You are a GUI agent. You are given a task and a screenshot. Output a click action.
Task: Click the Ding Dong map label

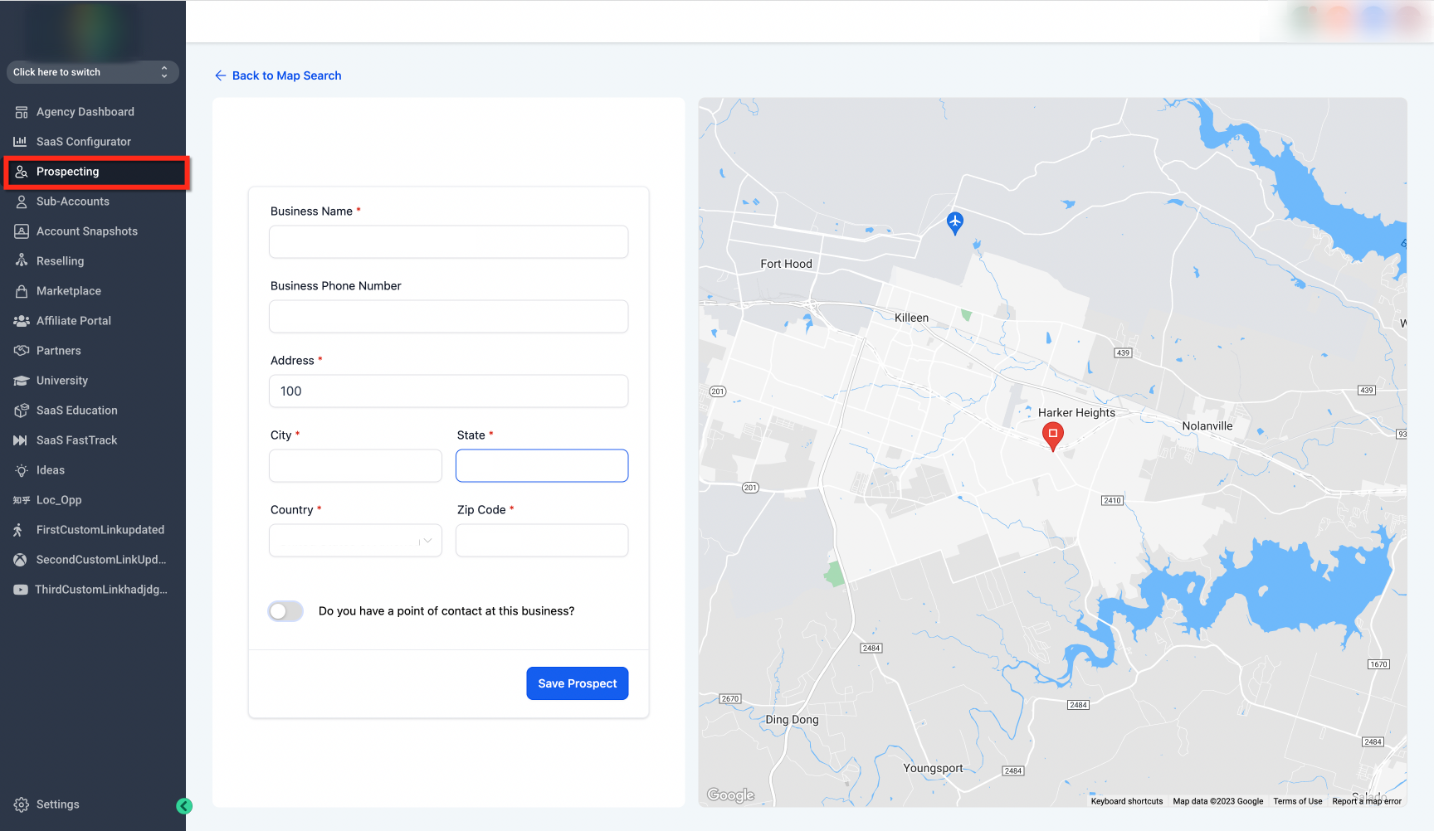[792, 720]
